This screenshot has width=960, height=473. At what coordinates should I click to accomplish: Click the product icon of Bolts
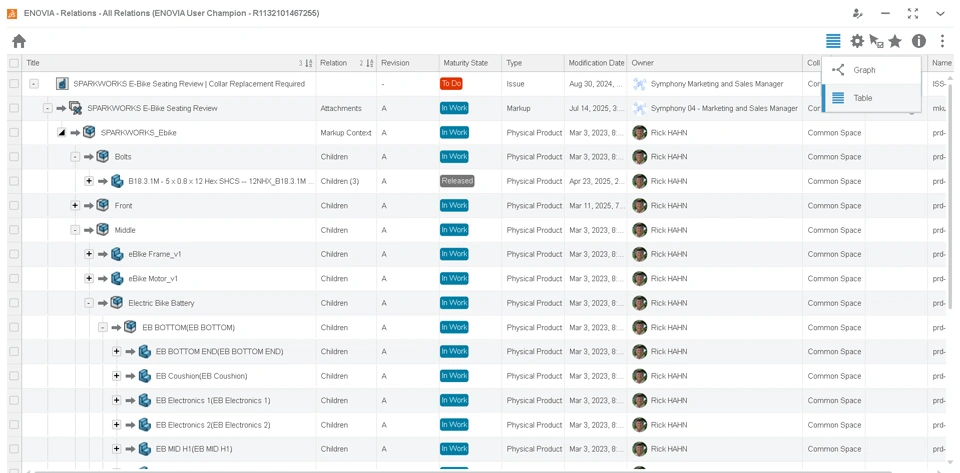[103, 157]
